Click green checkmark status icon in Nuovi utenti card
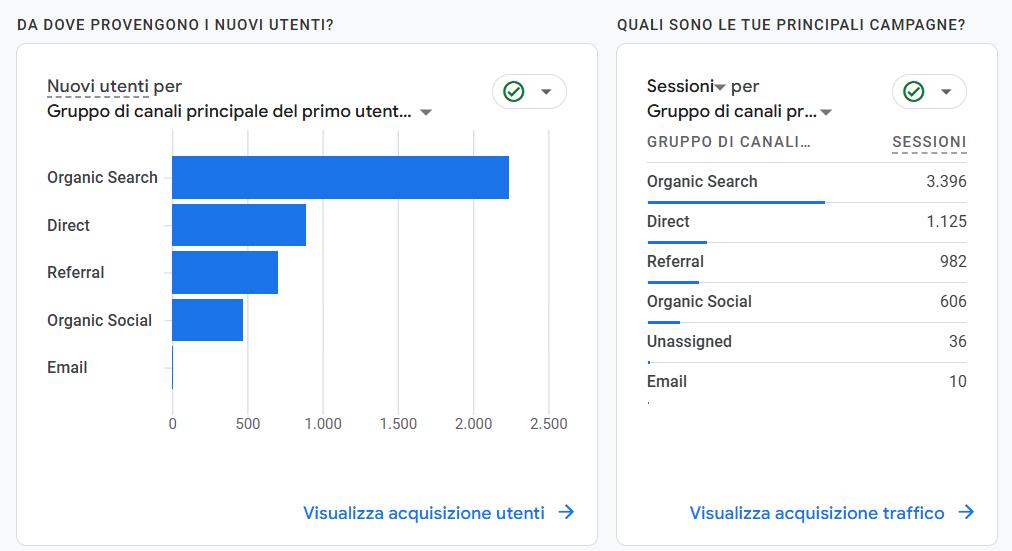 pos(514,92)
